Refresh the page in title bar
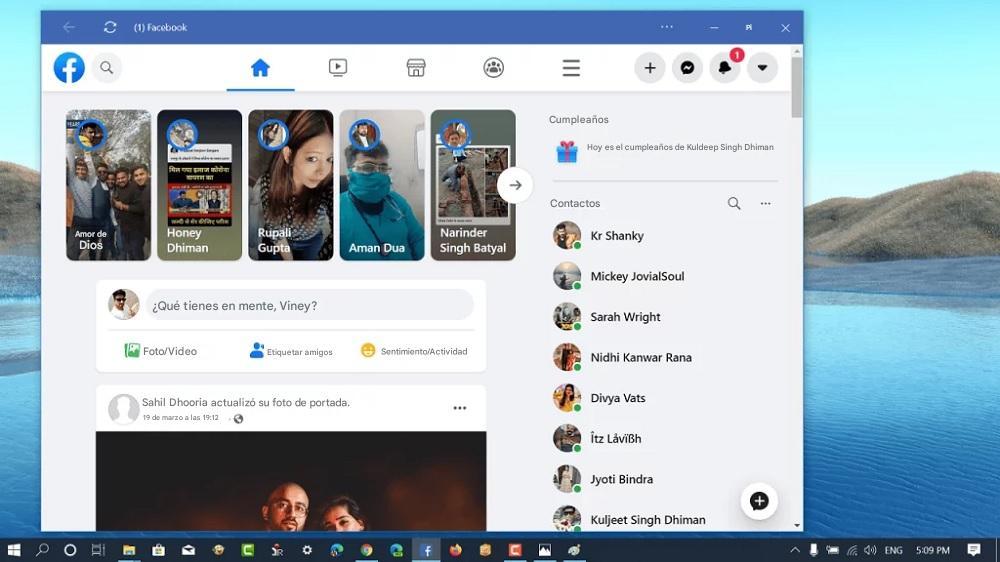The image size is (1000, 562). point(110,27)
